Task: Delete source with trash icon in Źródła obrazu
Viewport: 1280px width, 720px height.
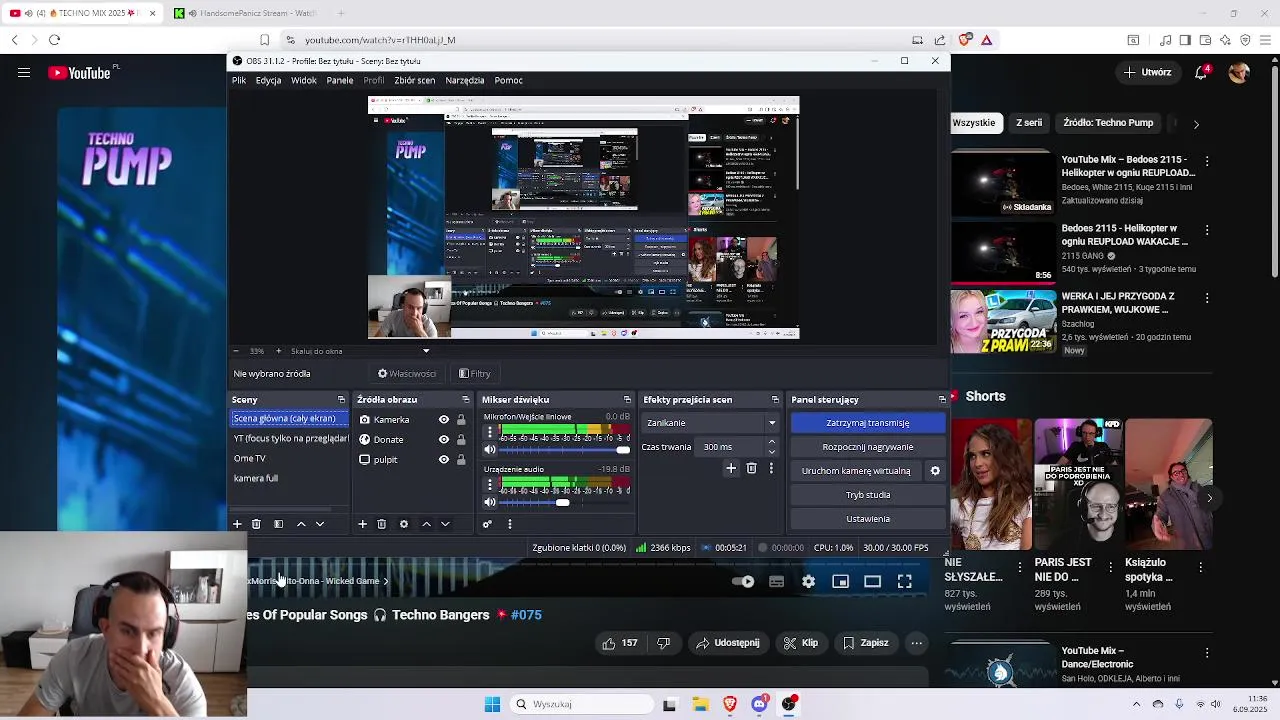Action: [x=381, y=524]
